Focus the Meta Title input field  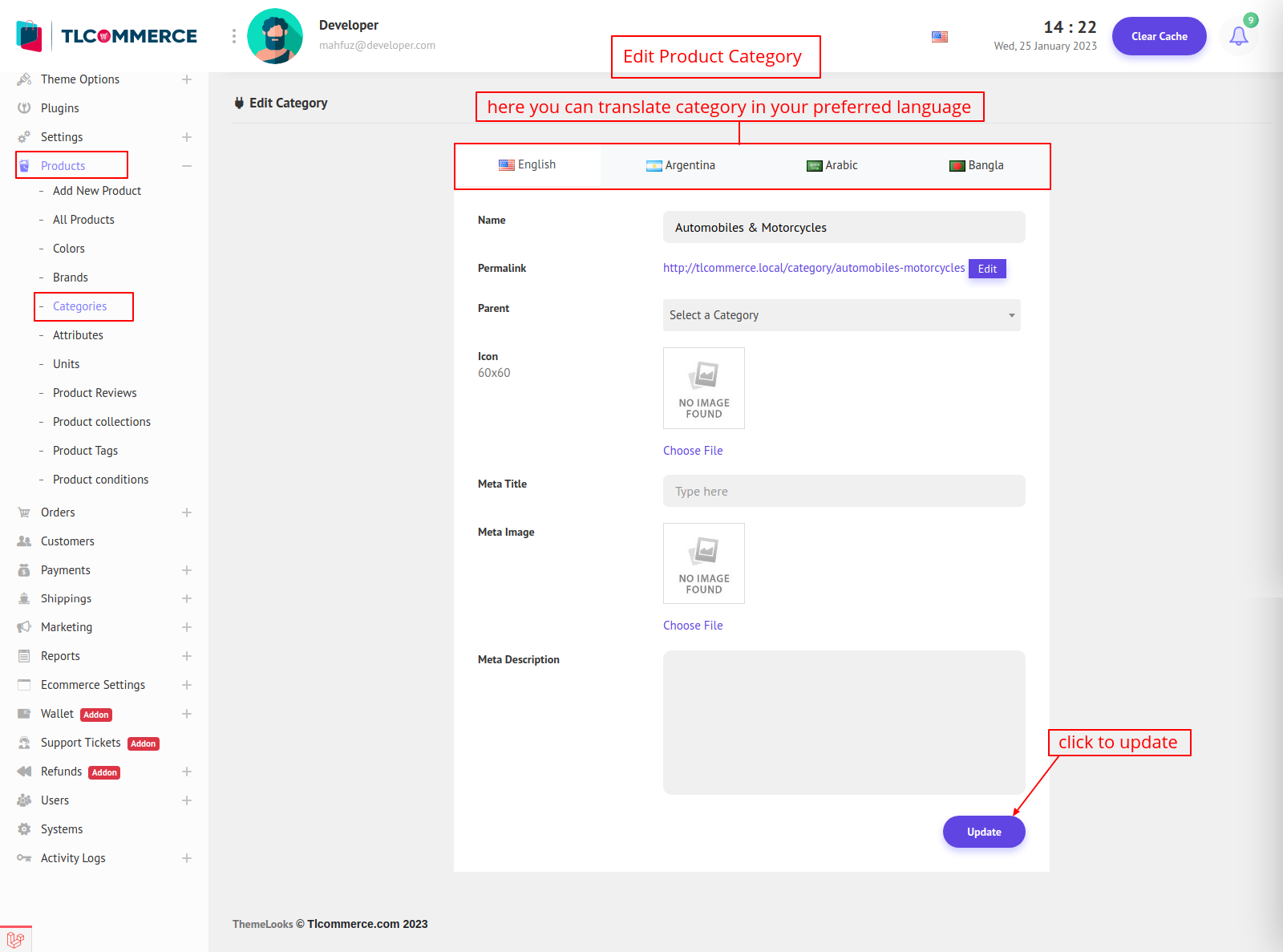[844, 491]
